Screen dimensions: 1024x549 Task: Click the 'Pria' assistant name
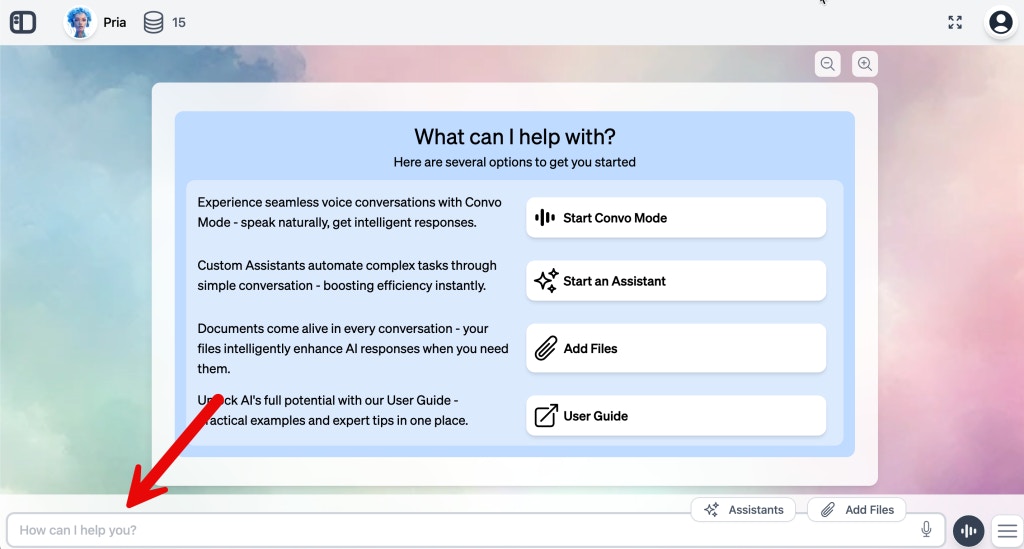(114, 22)
